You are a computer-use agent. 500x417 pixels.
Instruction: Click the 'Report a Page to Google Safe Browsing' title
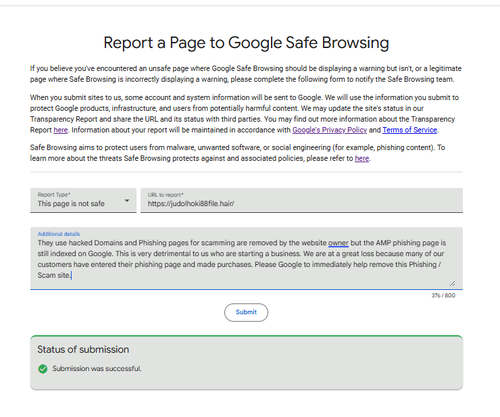tap(246, 43)
